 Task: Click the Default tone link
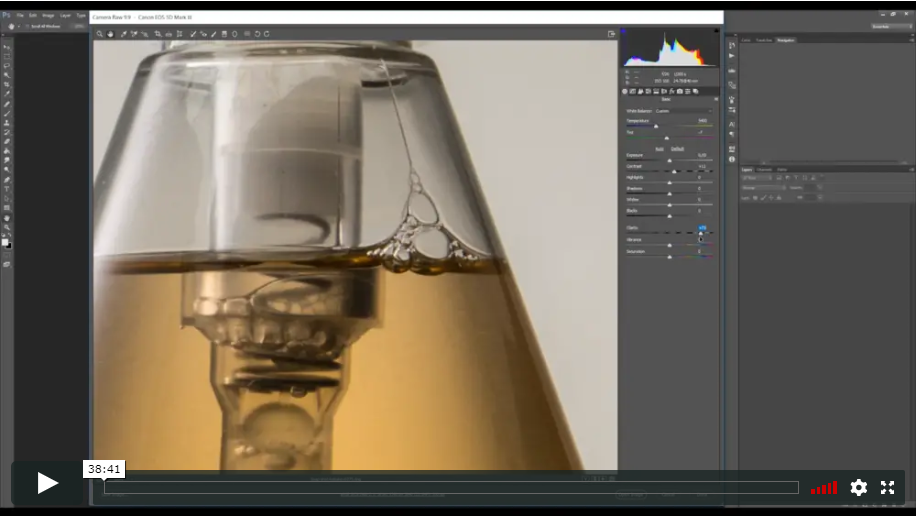677,148
